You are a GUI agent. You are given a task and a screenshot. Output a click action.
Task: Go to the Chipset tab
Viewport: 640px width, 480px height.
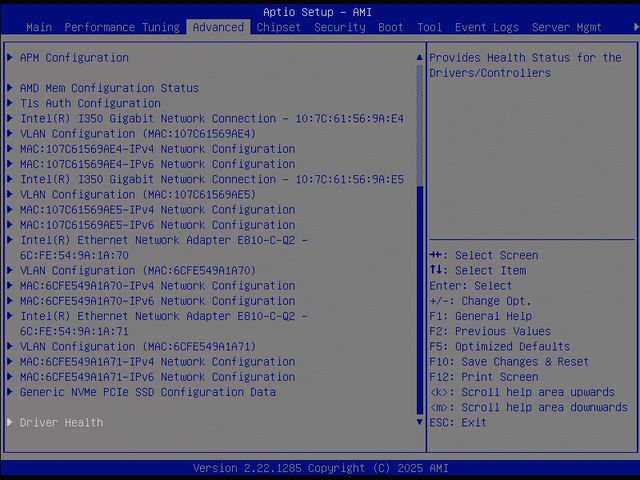[x=278, y=27]
